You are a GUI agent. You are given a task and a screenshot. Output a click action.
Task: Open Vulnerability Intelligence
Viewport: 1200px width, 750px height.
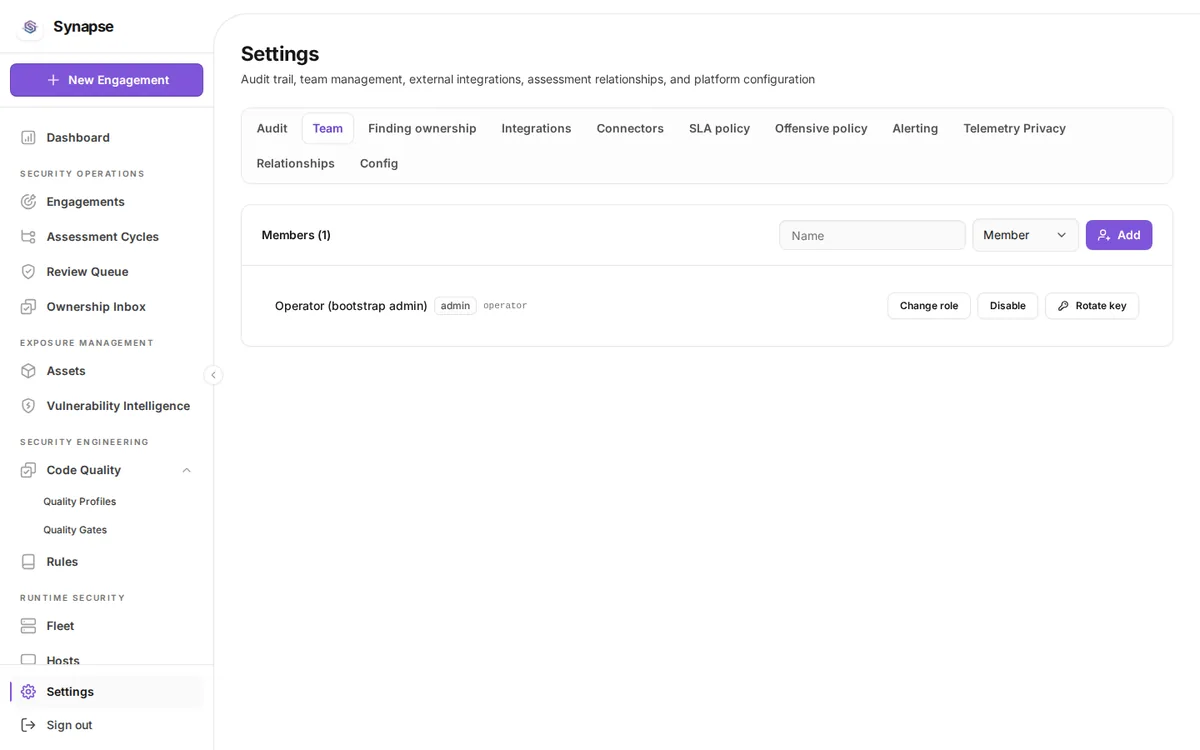tap(106, 405)
